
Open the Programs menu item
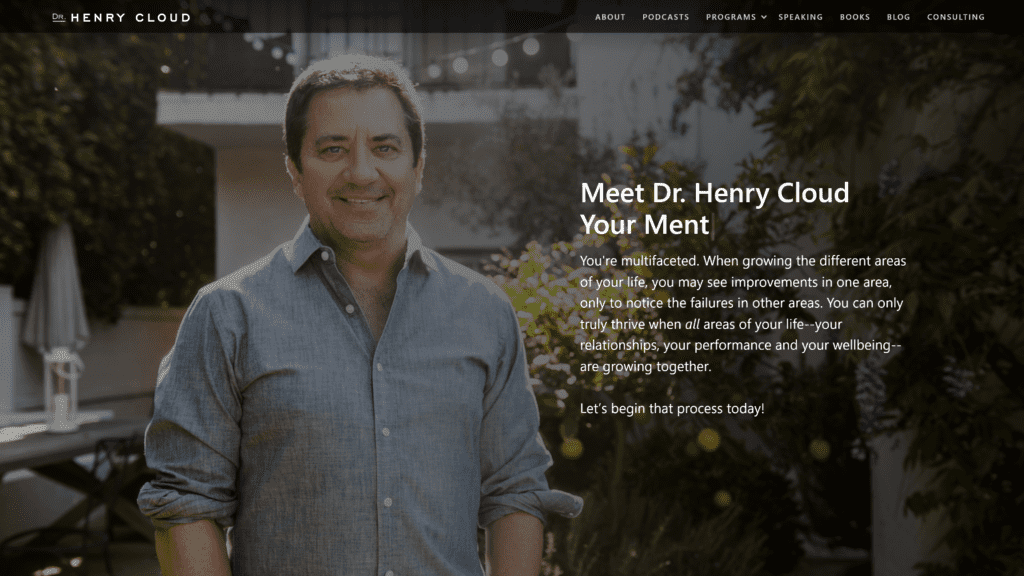(731, 17)
